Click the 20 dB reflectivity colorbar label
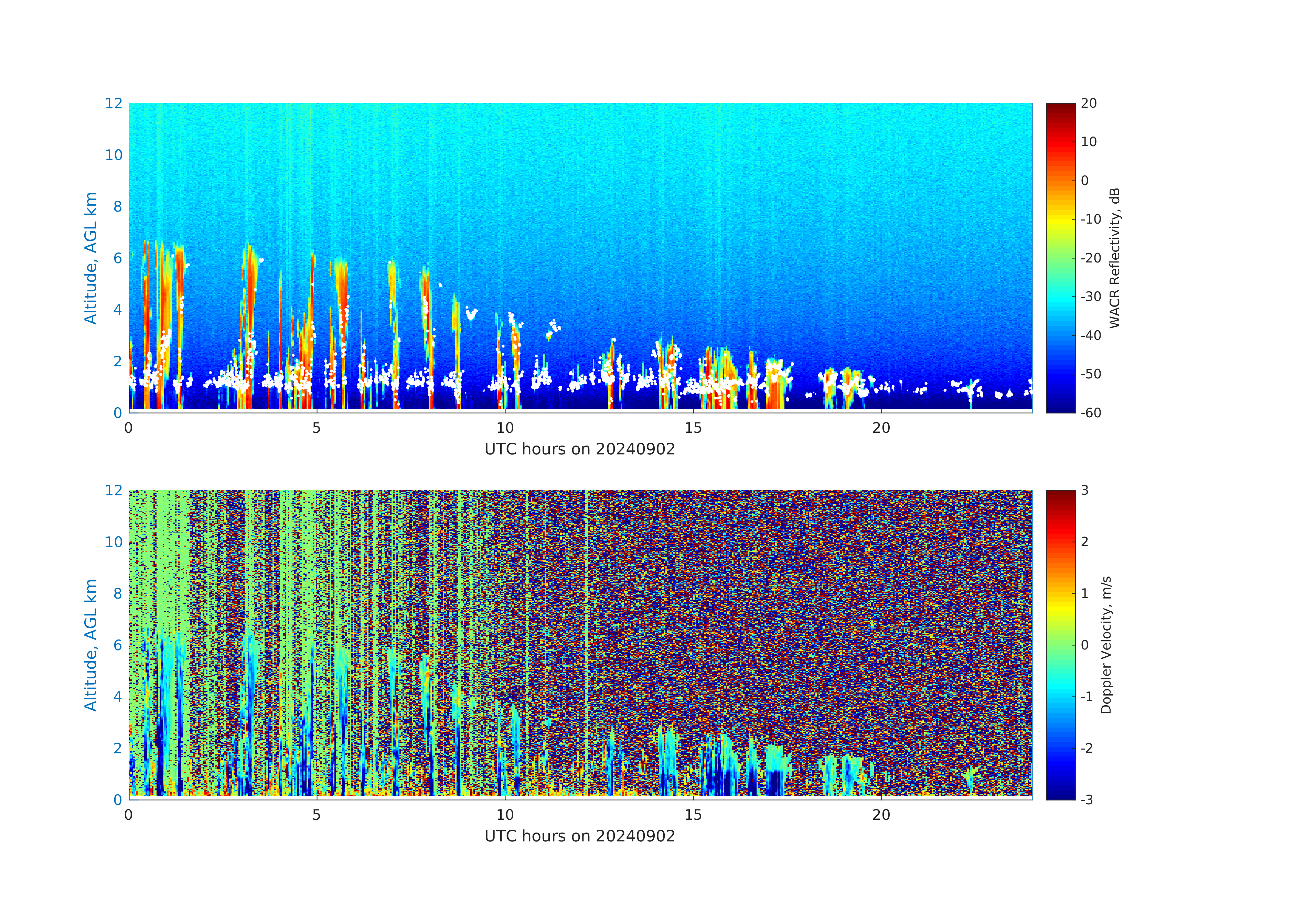The height and width of the screenshot is (903, 1316). point(1088,104)
